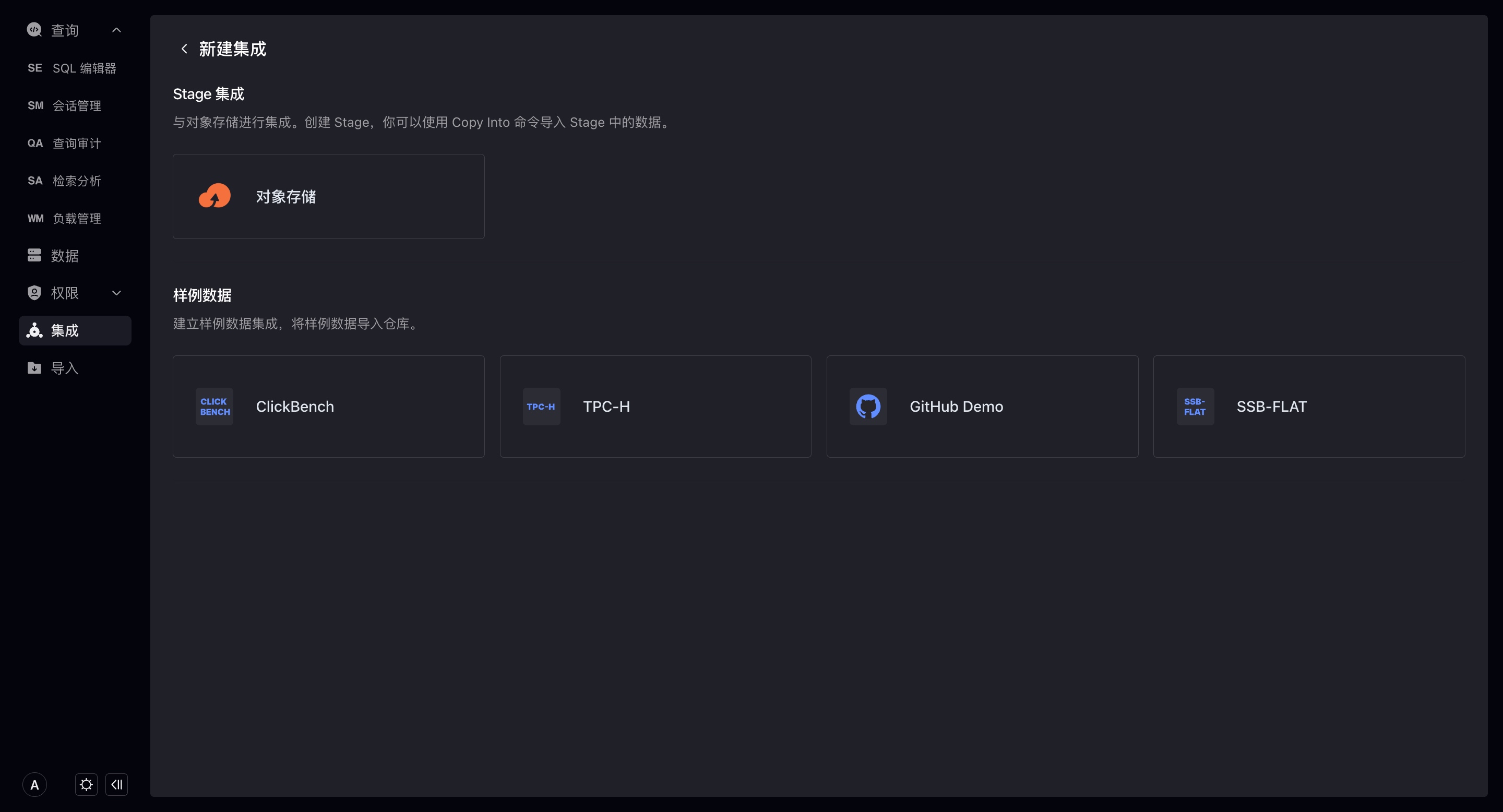The height and width of the screenshot is (812, 1503).
Task: Click the 样例数据 heading
Action: pyautogui.click(x=202, y=295)
